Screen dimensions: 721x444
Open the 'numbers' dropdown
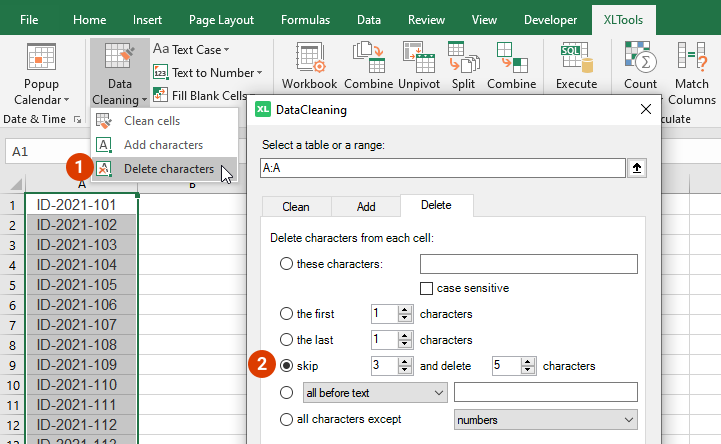[546, 420]
